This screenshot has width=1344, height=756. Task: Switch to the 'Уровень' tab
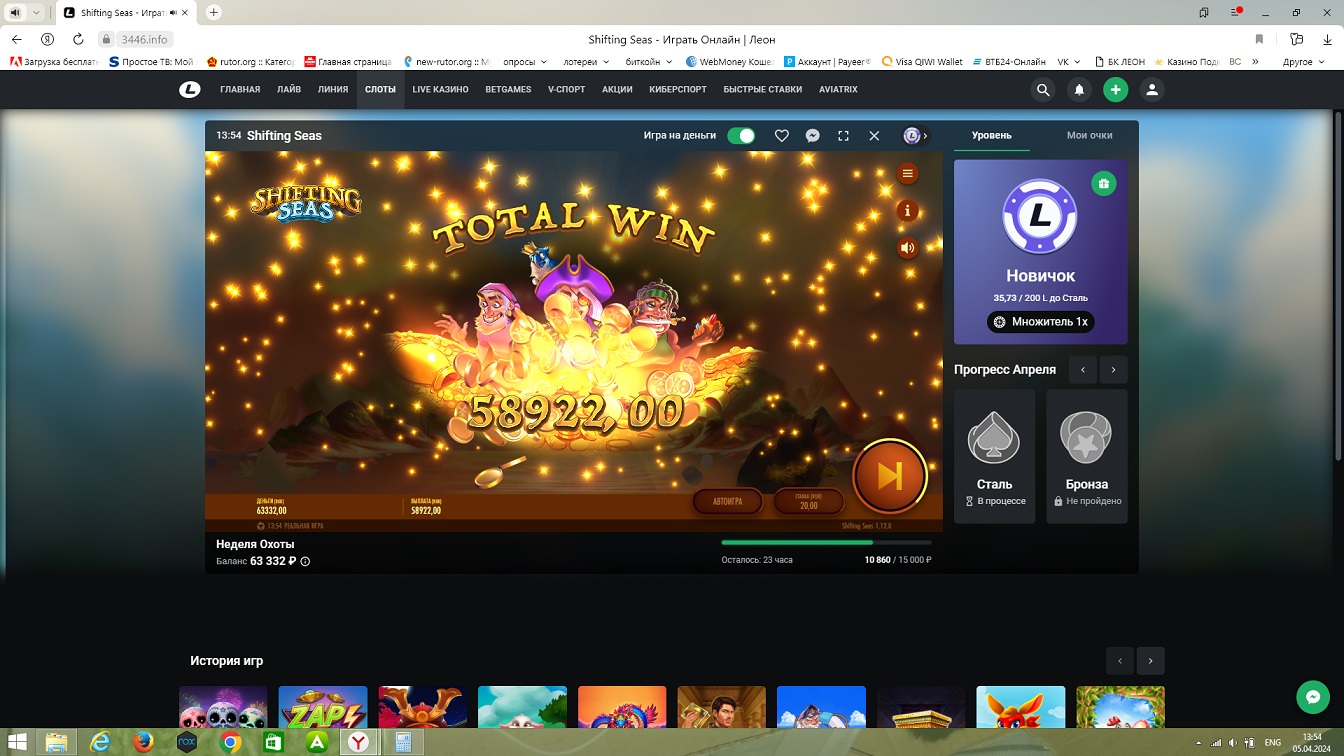992,136
